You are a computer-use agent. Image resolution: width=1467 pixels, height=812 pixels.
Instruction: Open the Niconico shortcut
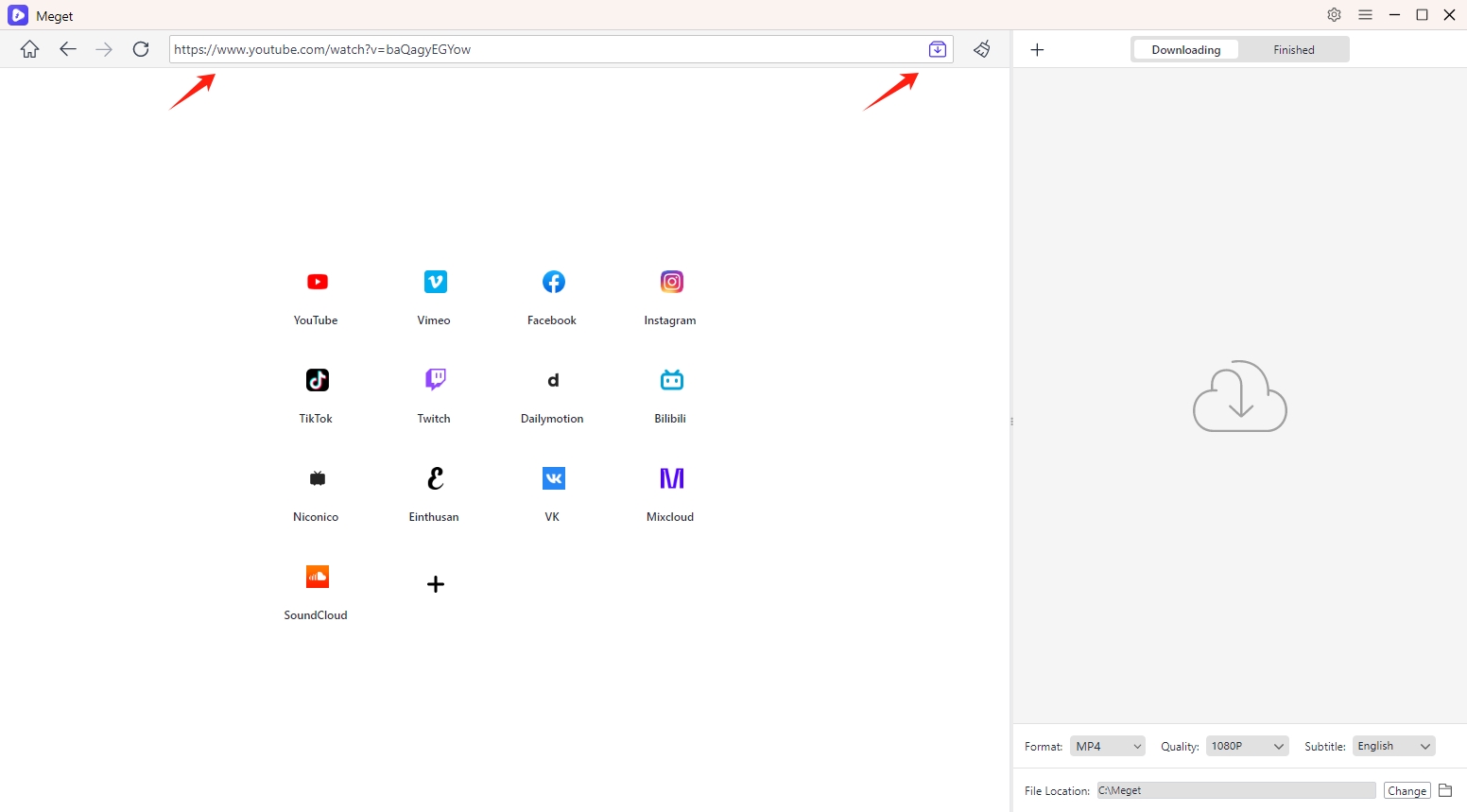click(x=317, y=493)
